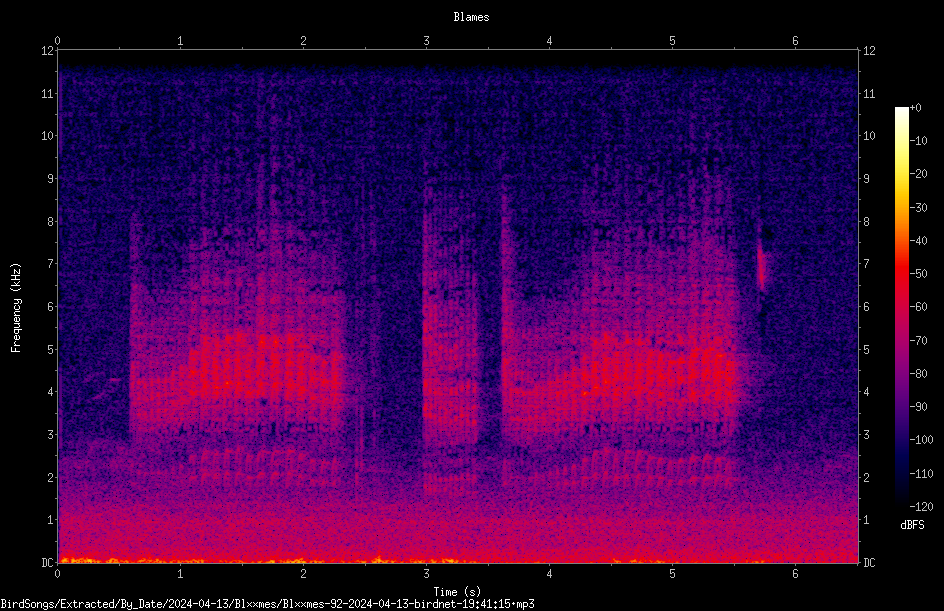
Task: Click the Frequency (kHz) axis label
Action: (x=16, y=307)
